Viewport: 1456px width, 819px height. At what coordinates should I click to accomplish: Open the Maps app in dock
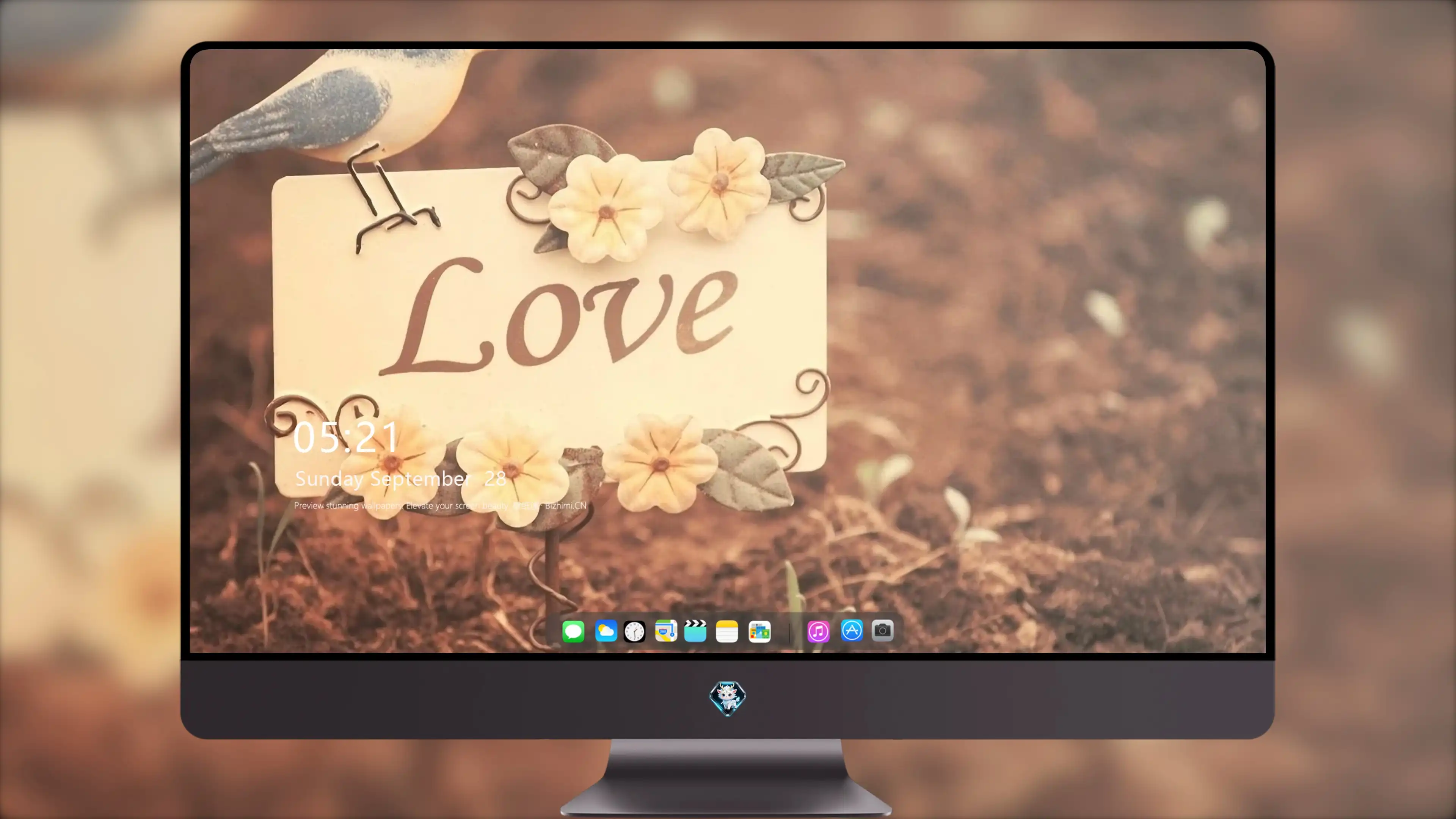[x=666, y=631]
